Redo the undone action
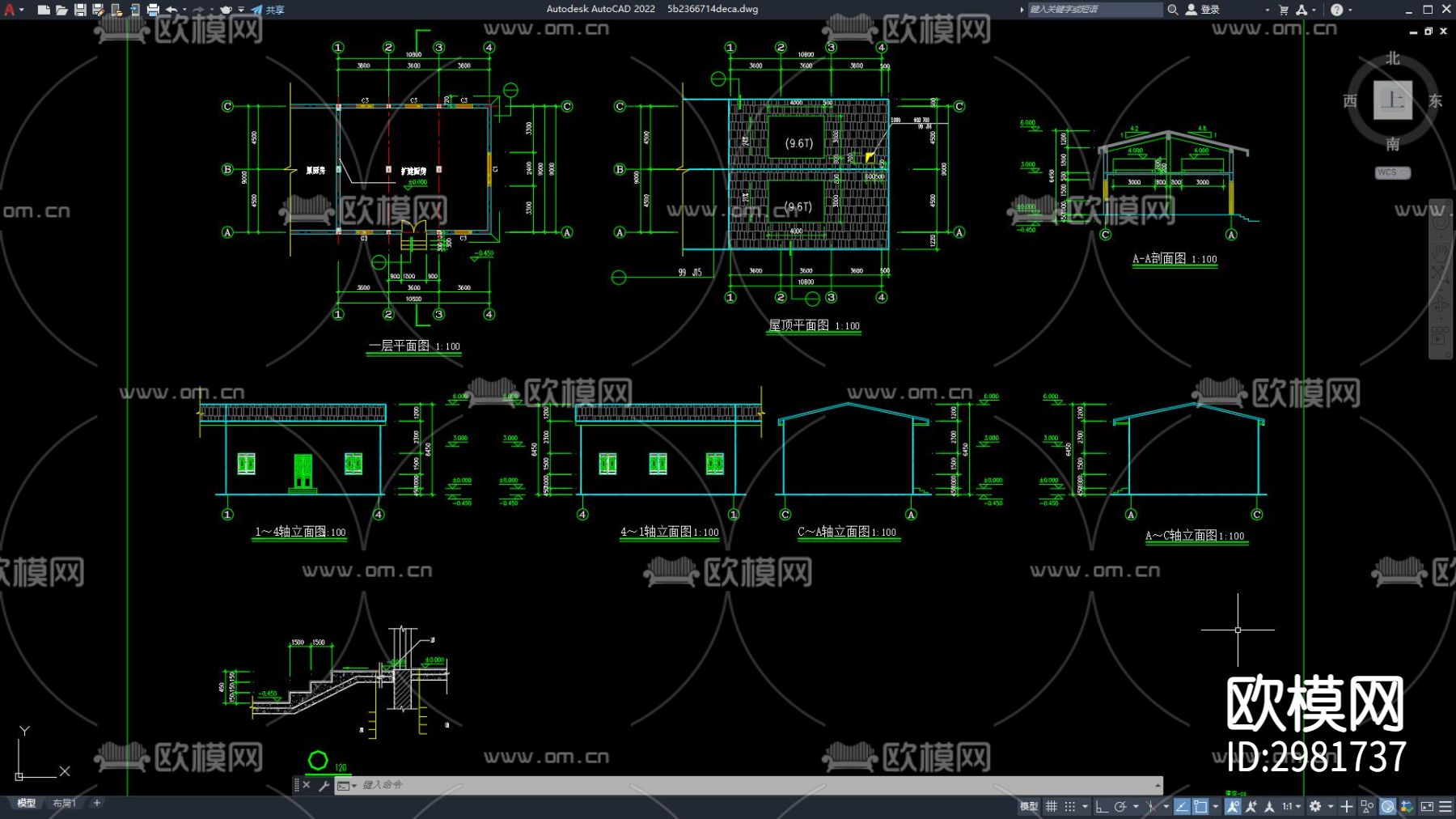The width and height of the screenshot is (1456, 819). click(198, 10)
